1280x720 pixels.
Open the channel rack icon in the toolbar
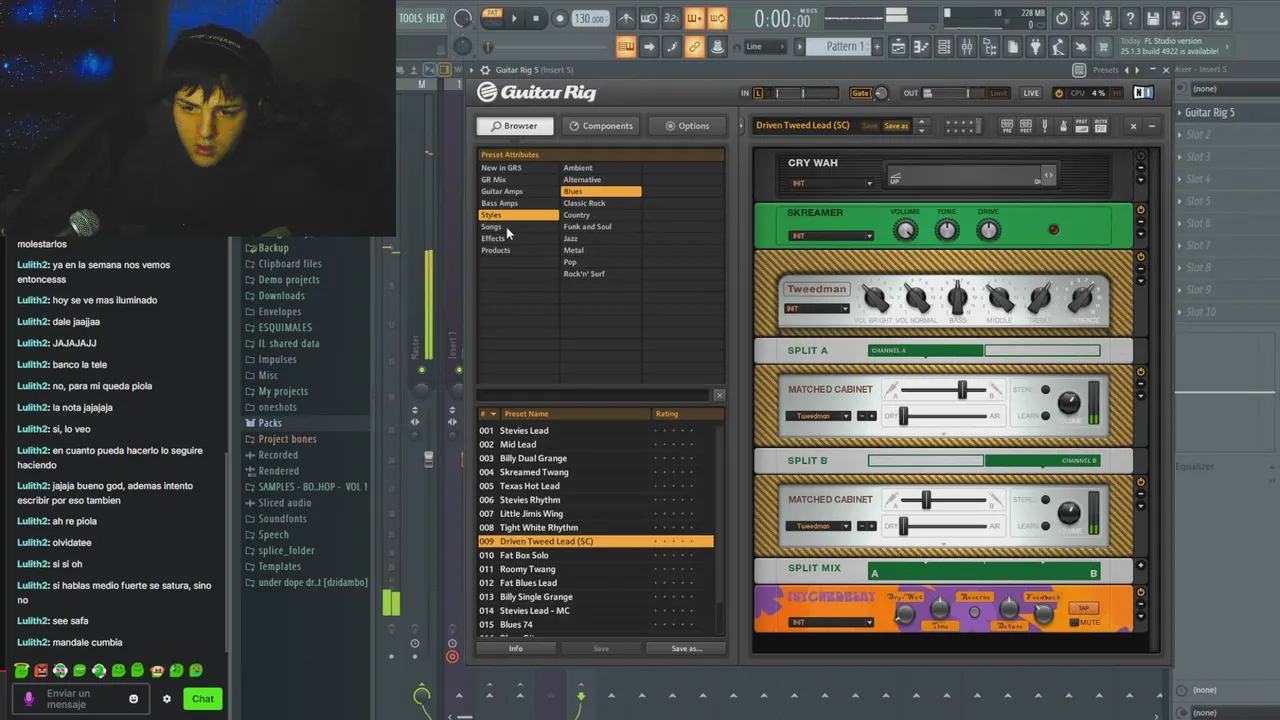click(x=944, y=47)
